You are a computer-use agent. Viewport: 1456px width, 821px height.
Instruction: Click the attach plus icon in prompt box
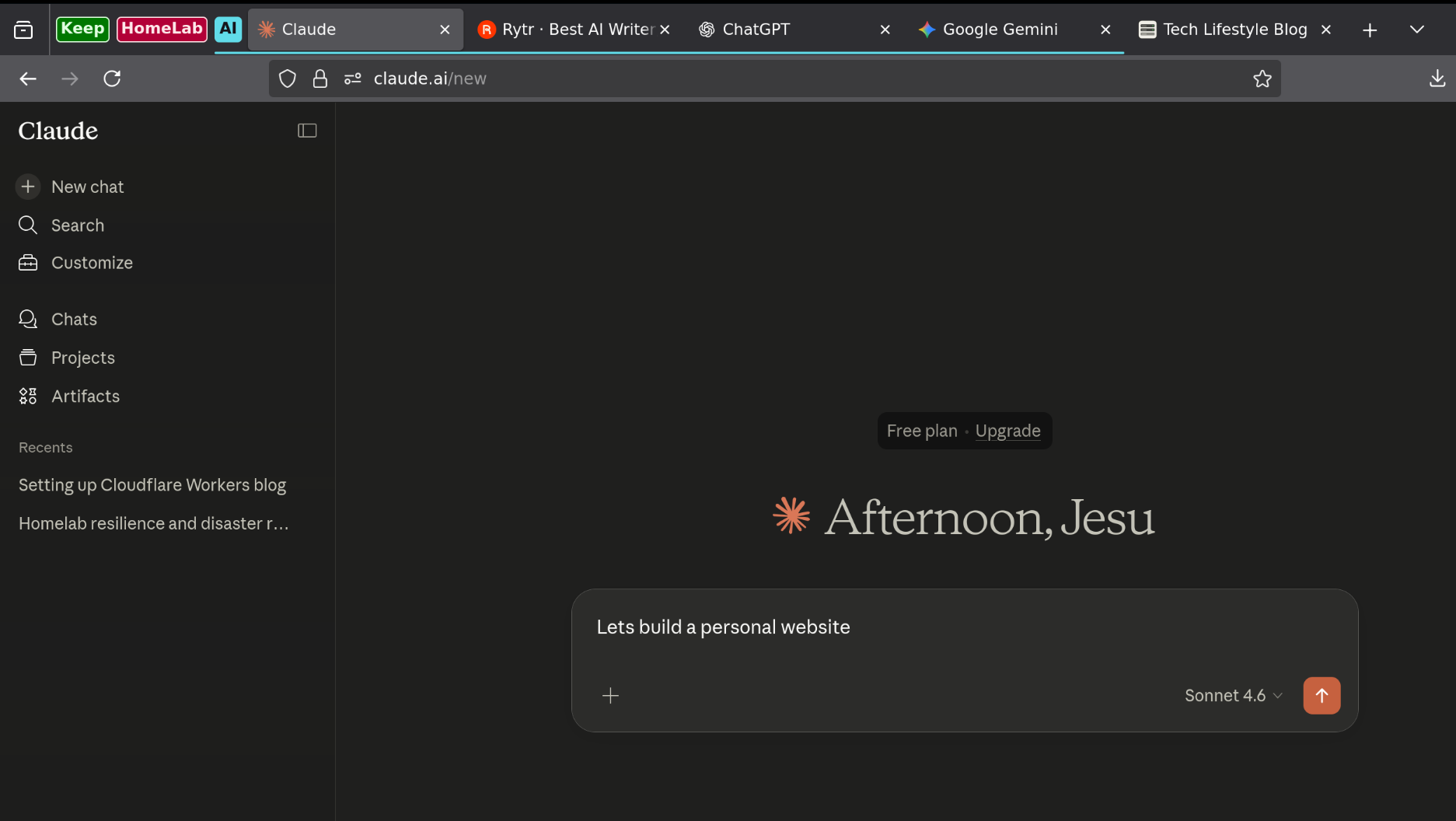(611, 696)
